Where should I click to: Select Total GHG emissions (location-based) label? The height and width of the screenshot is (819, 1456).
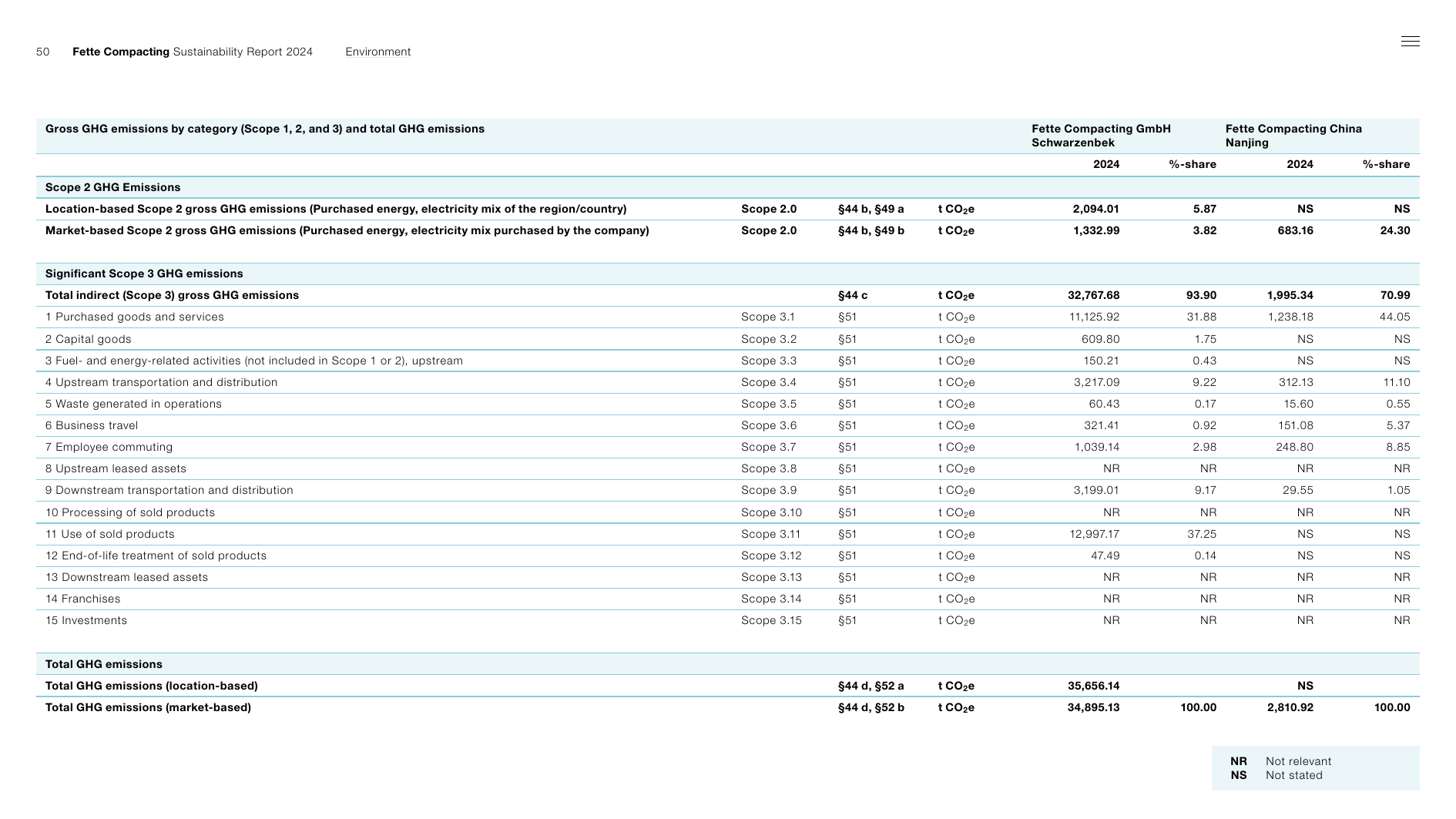pyautogui.click(x=152, y=686)
